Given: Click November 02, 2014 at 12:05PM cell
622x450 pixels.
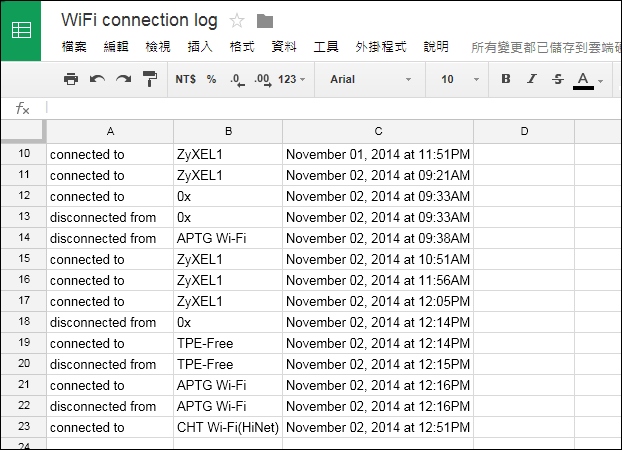Looking at the screenshot, I should click(x=378, y=301).
